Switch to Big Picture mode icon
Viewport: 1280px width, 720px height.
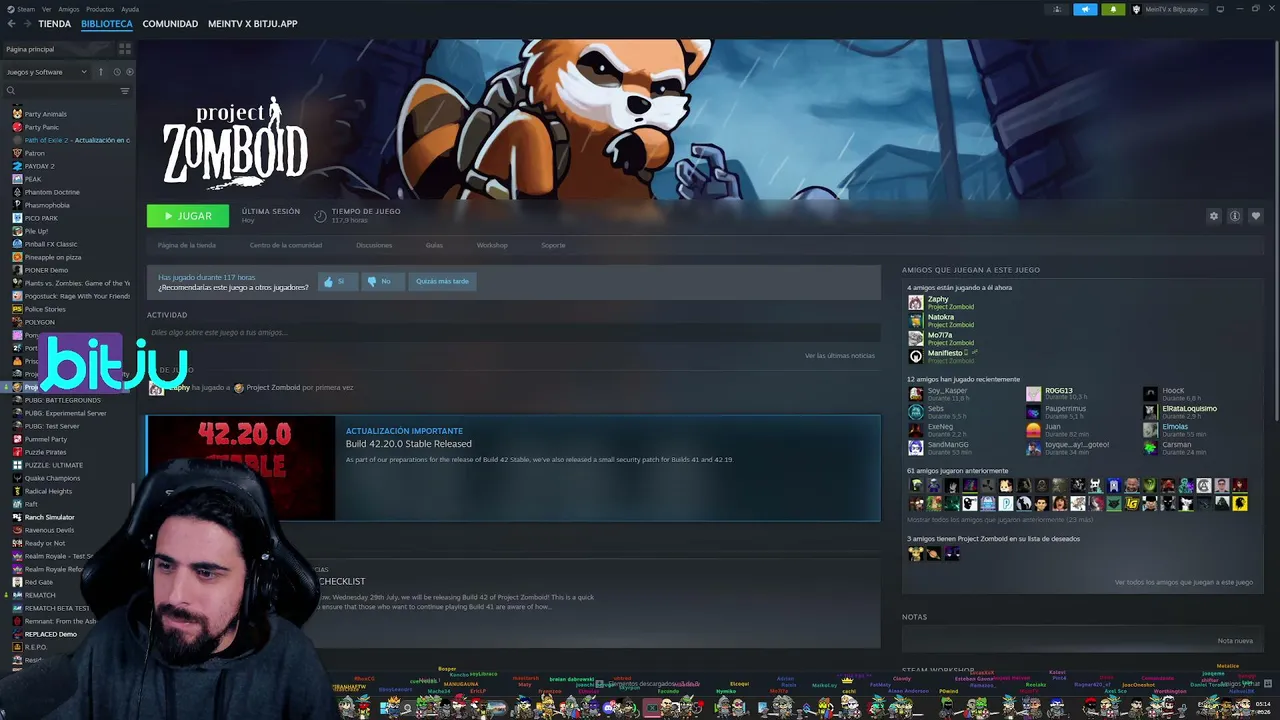[x=1220, y=9]
